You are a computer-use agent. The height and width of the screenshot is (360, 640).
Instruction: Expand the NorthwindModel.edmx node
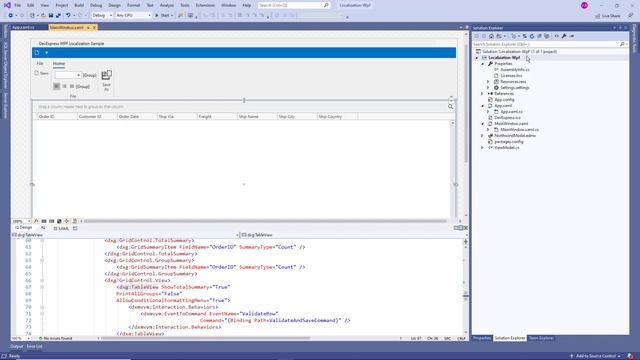(482, 136)
